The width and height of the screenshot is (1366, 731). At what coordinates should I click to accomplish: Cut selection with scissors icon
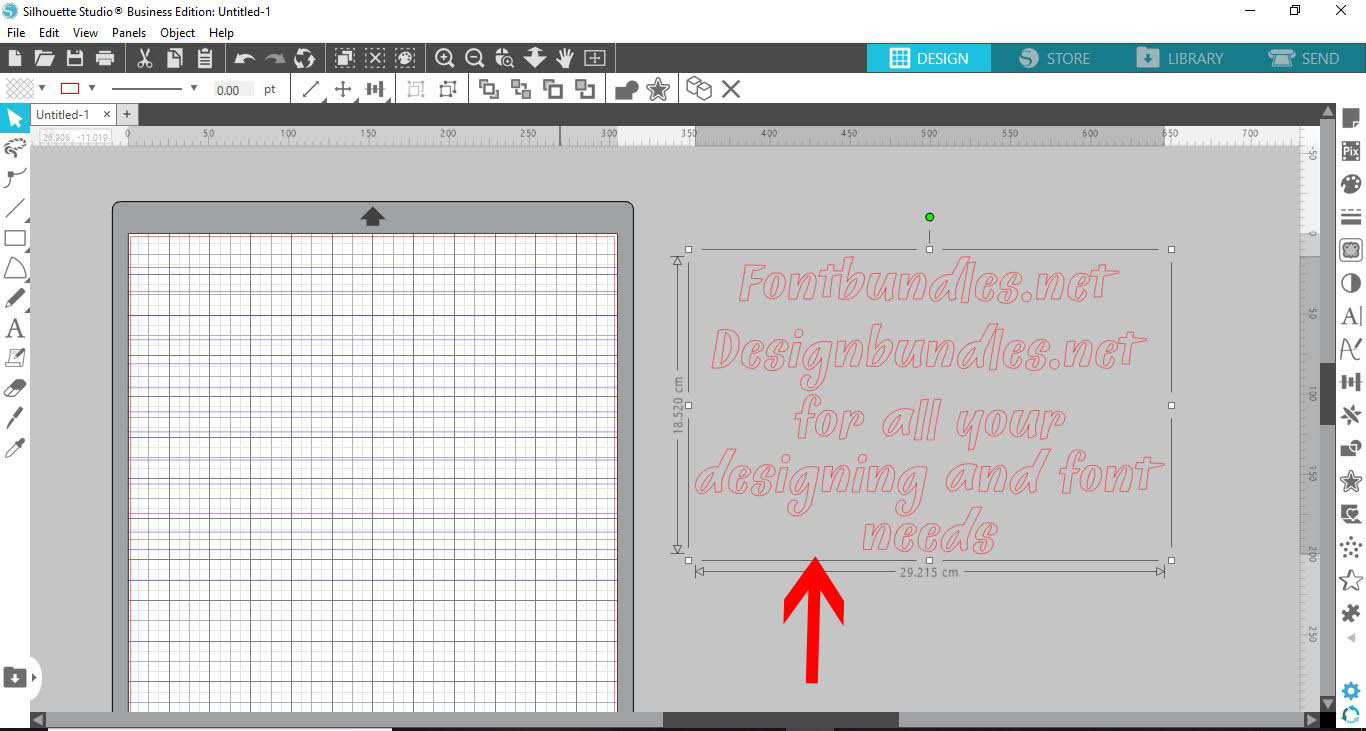point(144,58)
